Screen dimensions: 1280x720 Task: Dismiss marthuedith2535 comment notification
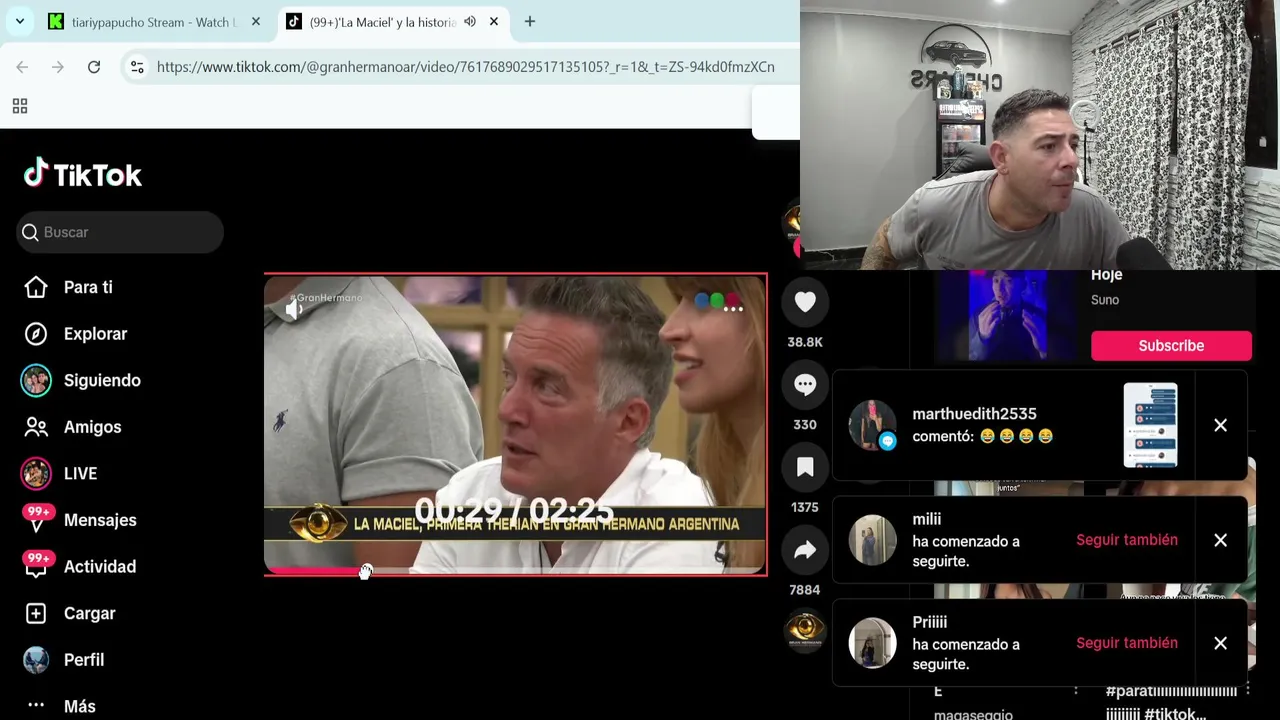[1220, 426]
